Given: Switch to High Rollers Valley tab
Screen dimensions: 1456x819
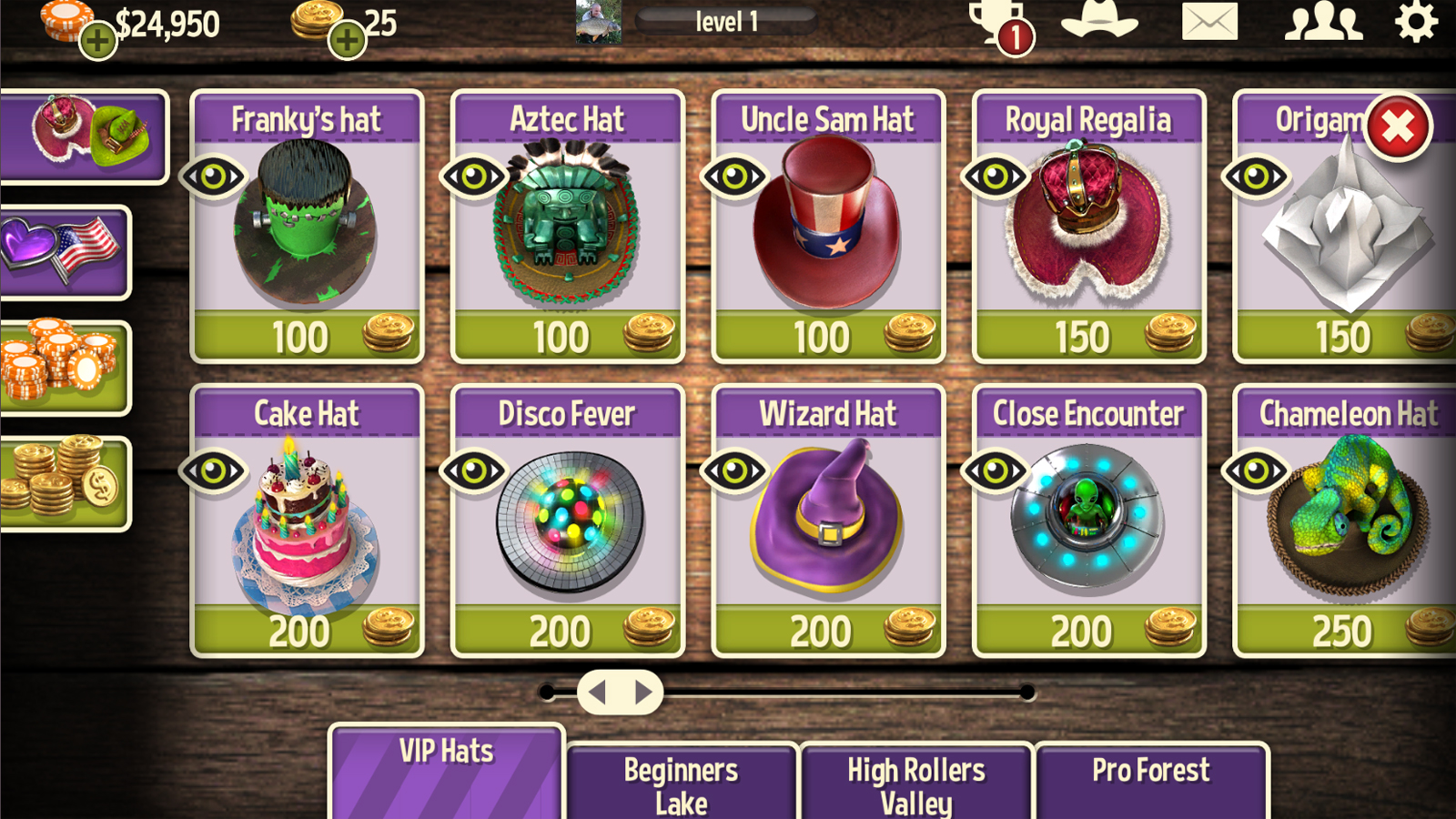Looking at the screenshot, I should (x=916, y=783).
